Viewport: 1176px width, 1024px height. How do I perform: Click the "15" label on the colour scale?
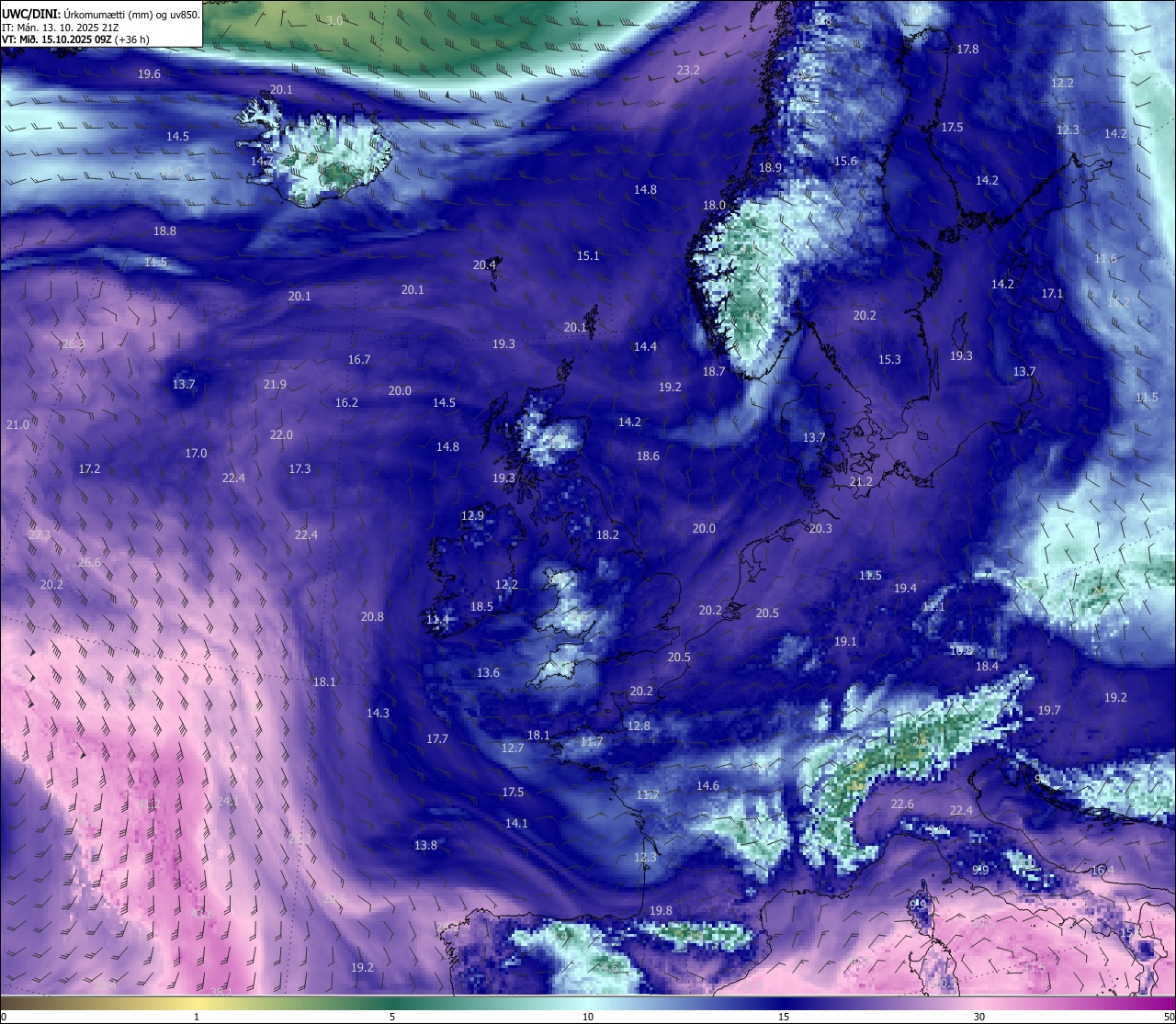[x=784, y=1017]
